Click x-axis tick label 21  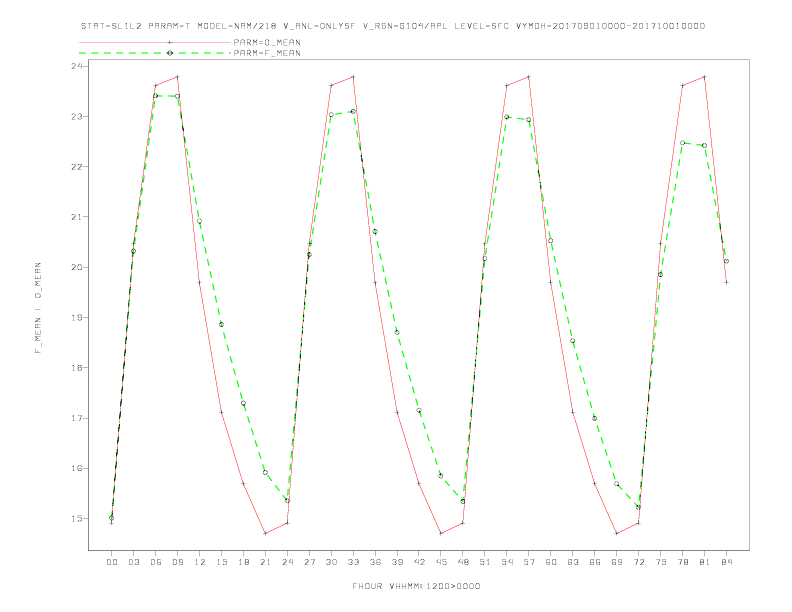[x=265, y=562]
